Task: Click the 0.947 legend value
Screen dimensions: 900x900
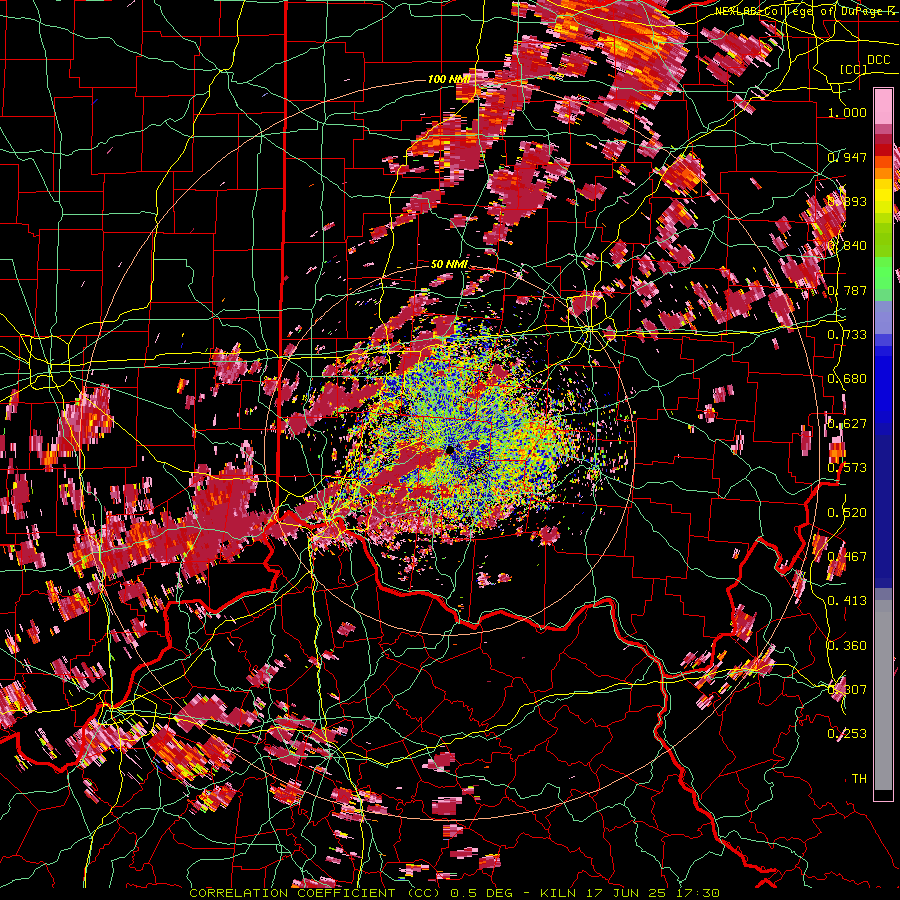Action: tap(847, 157)
